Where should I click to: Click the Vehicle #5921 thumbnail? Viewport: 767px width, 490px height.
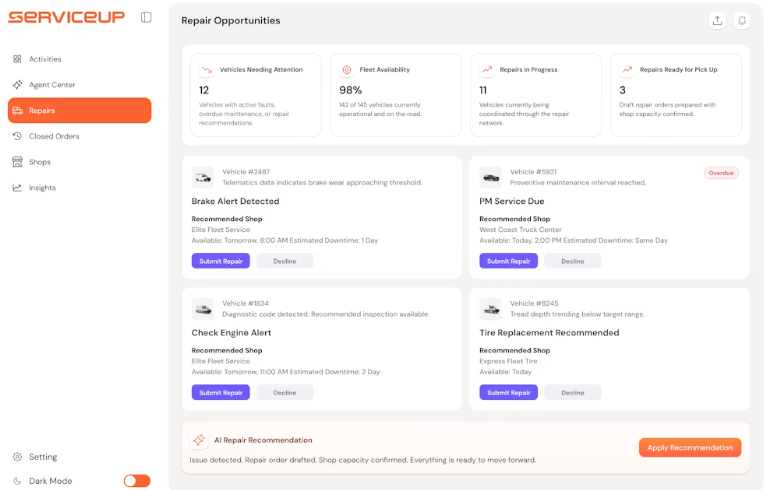click(x=491, y=178)
